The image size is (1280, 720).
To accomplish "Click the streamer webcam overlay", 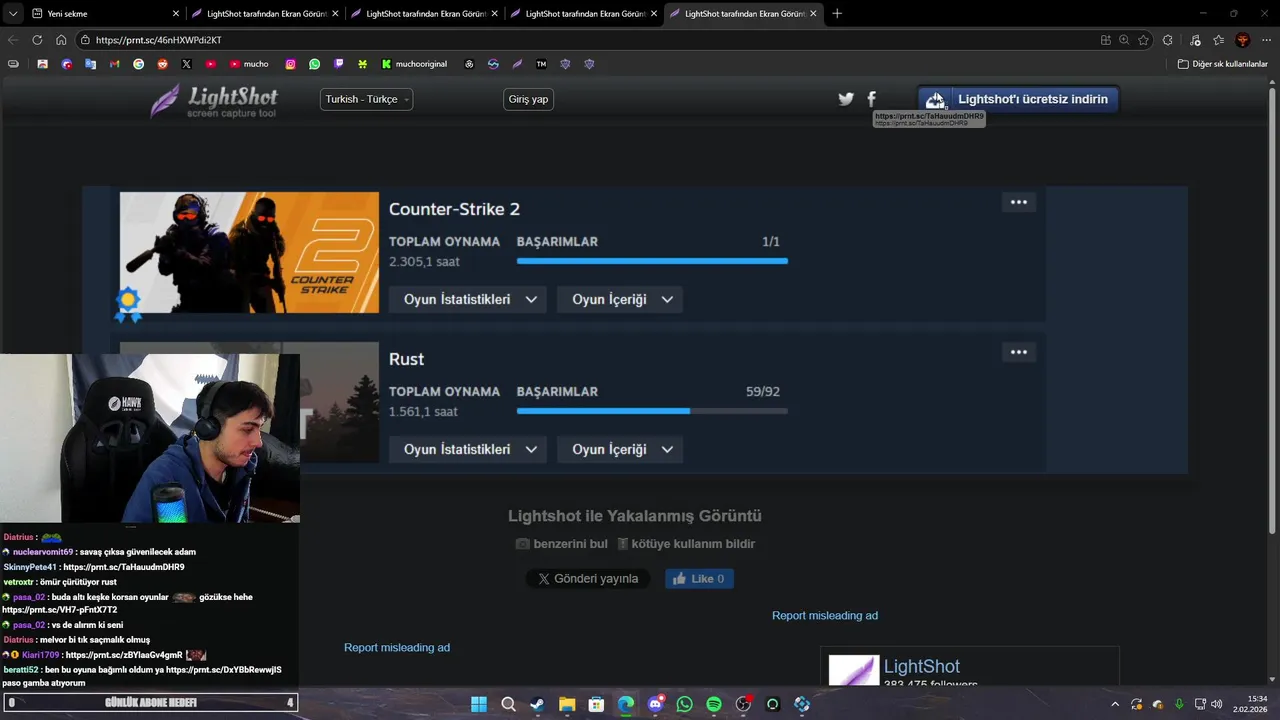I will coord(150,437).
